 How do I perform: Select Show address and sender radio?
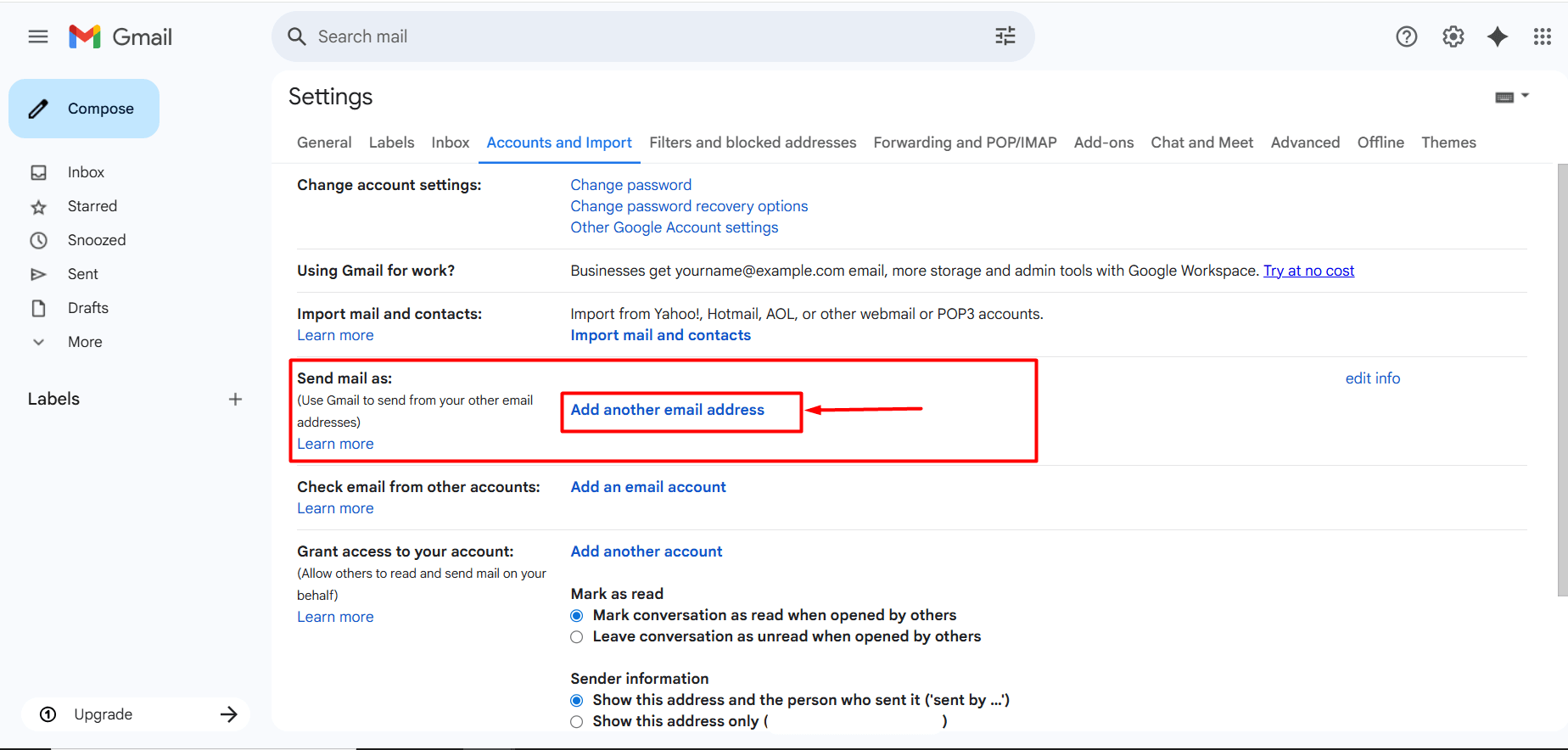pos(577,701)
